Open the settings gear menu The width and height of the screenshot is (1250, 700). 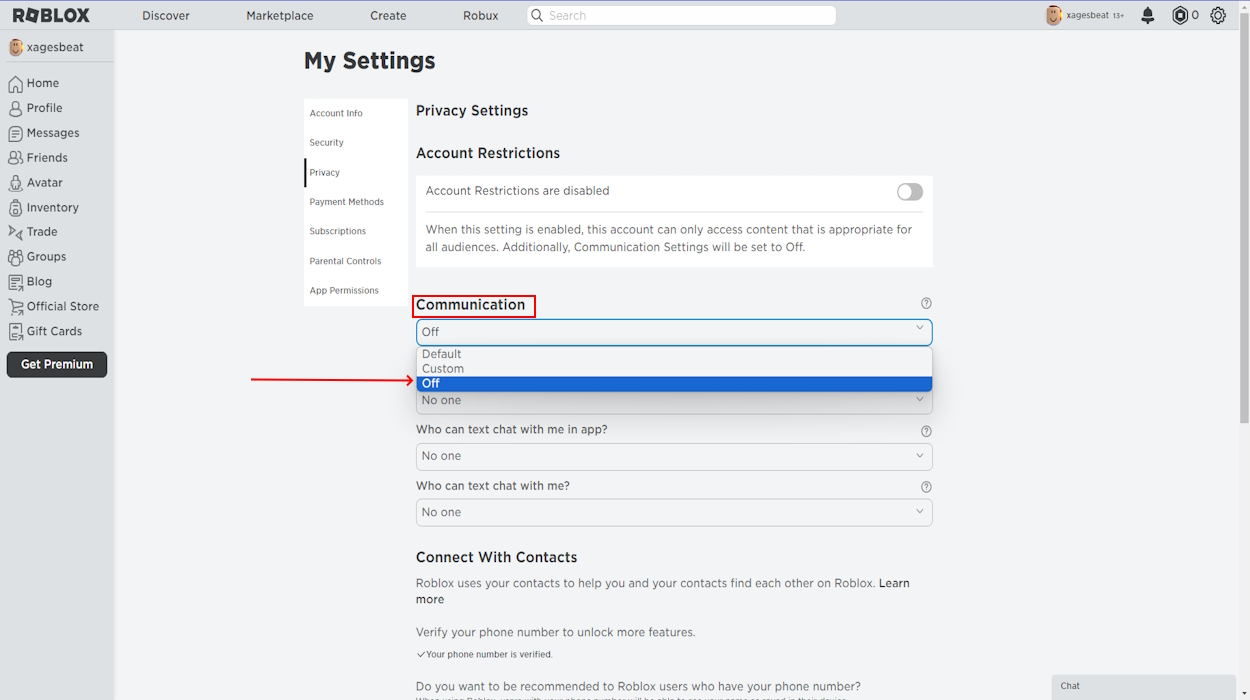click(1217, 15)
